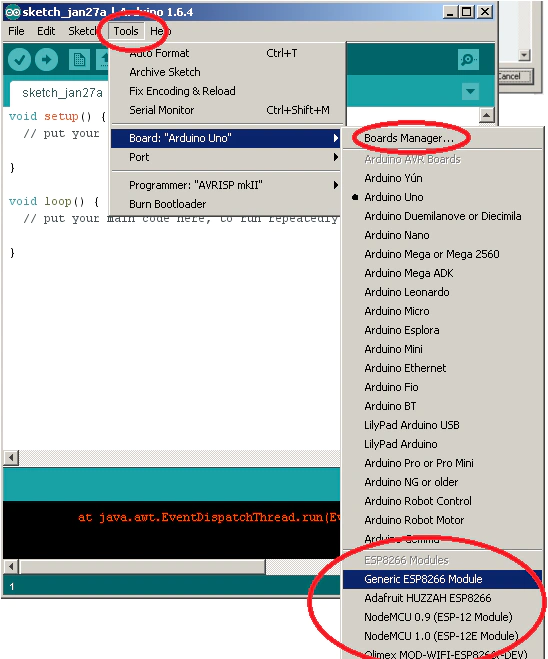
Task: Pick Arduino BT from board list
Action: click(x=443, y=406)
